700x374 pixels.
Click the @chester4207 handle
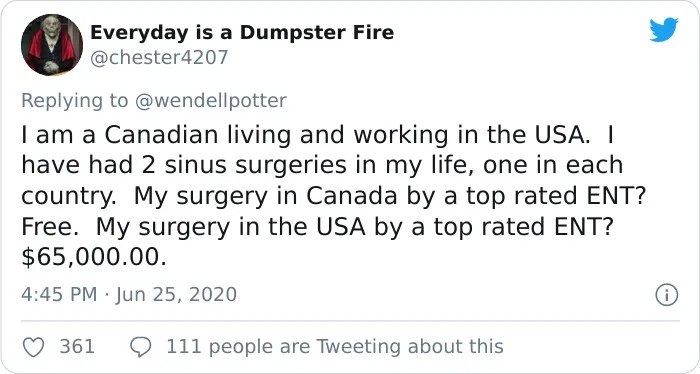159,58
